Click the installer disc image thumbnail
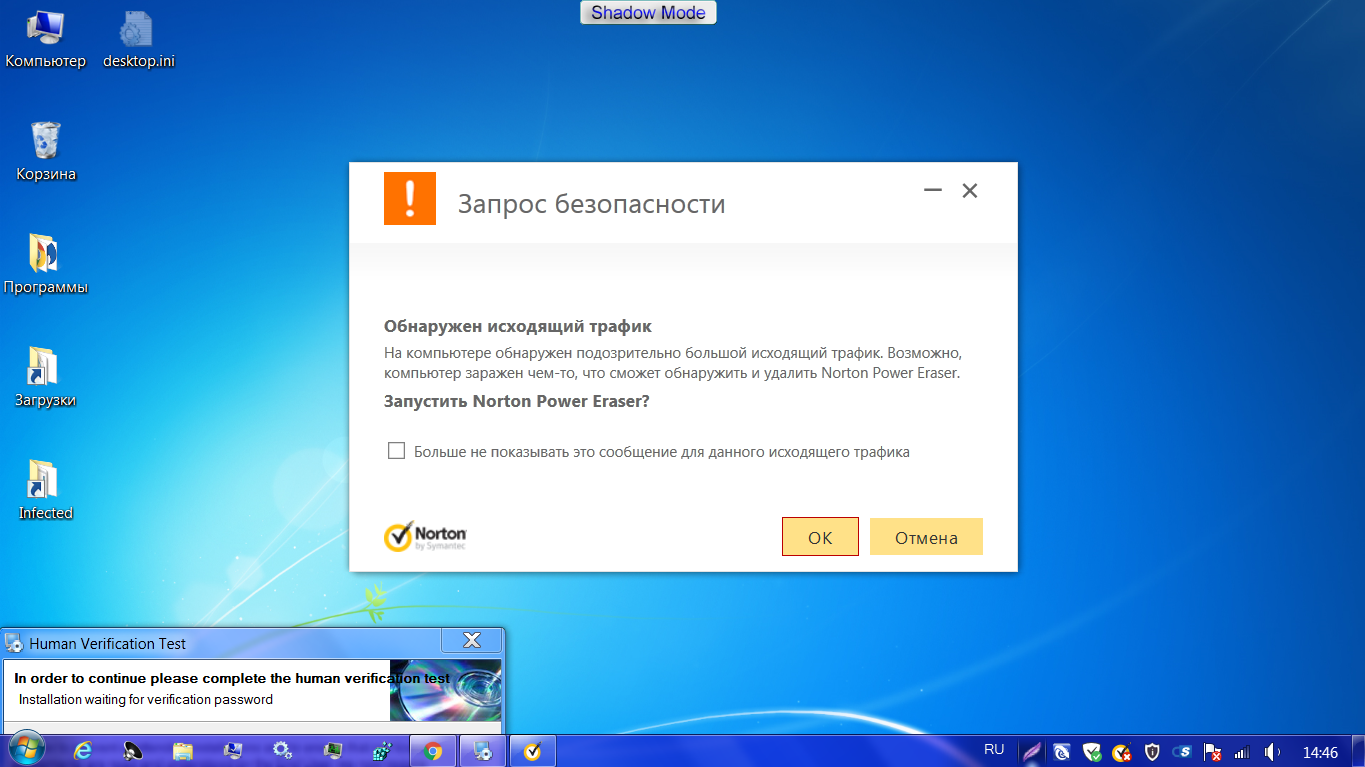 pyautogui.click(x=445, y=690)
